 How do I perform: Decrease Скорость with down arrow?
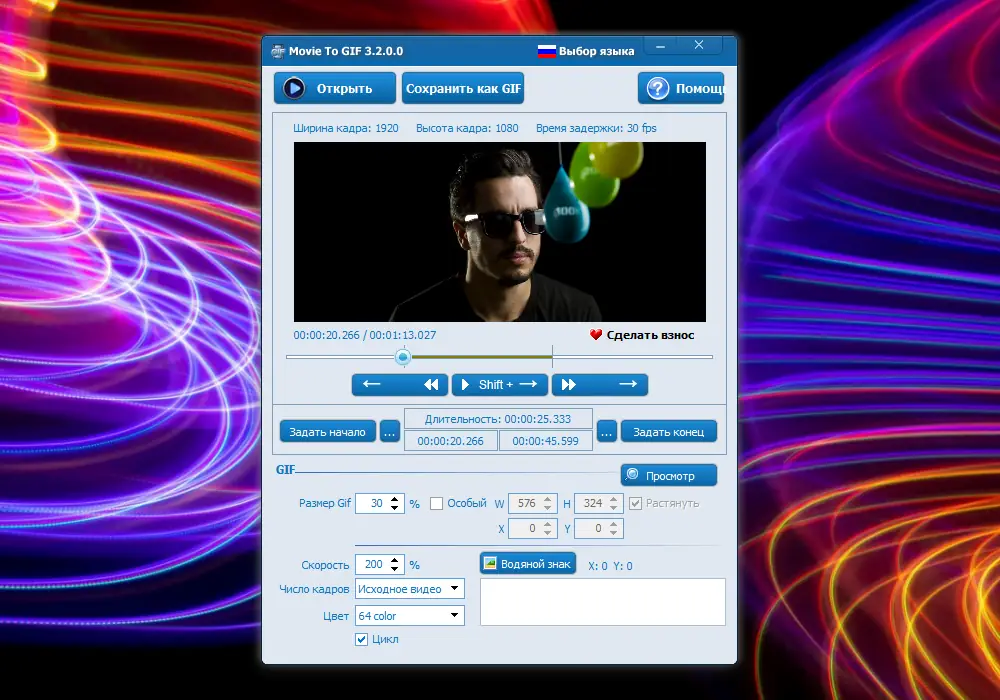click(x=395, y=569)
